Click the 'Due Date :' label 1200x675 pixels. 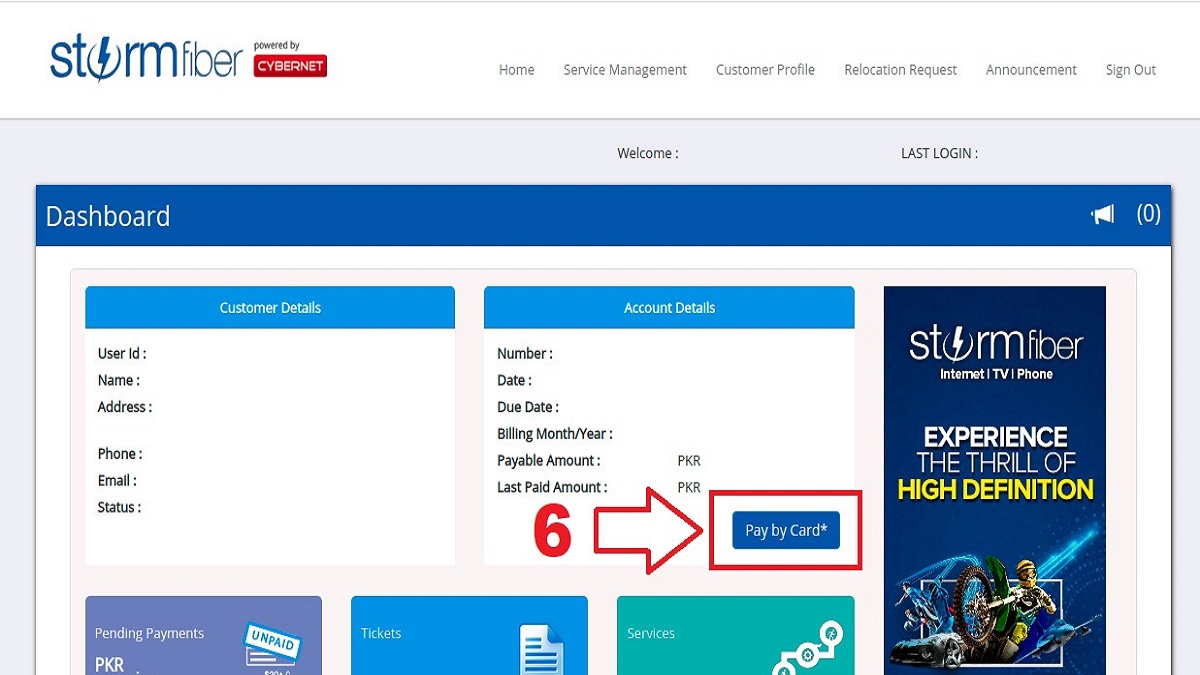(x=528, y=408)
